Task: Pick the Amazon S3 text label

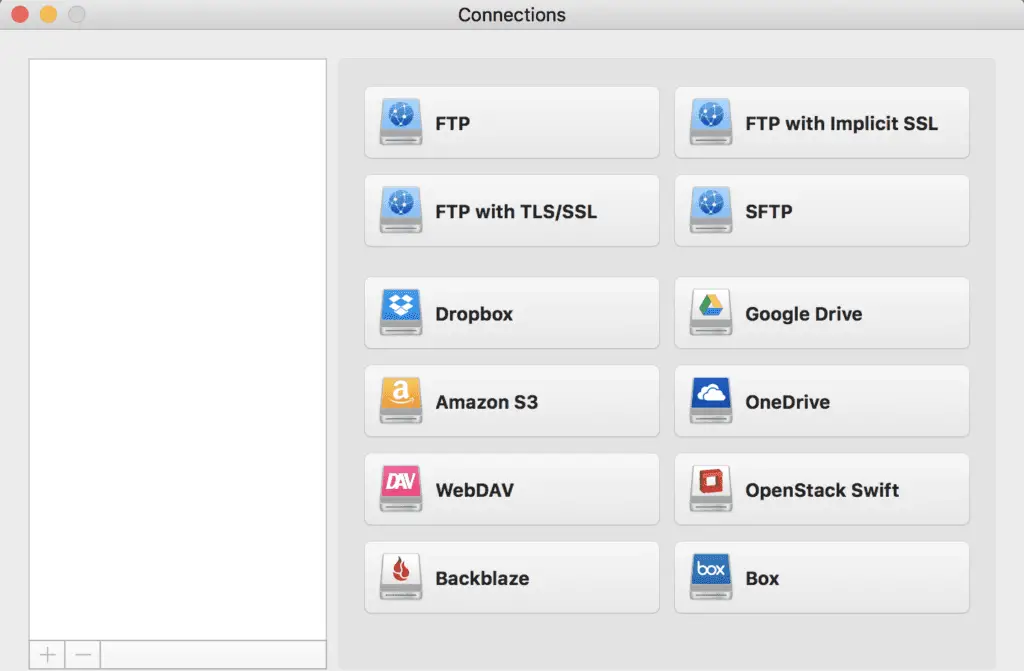Action: [x=487, y=402]
